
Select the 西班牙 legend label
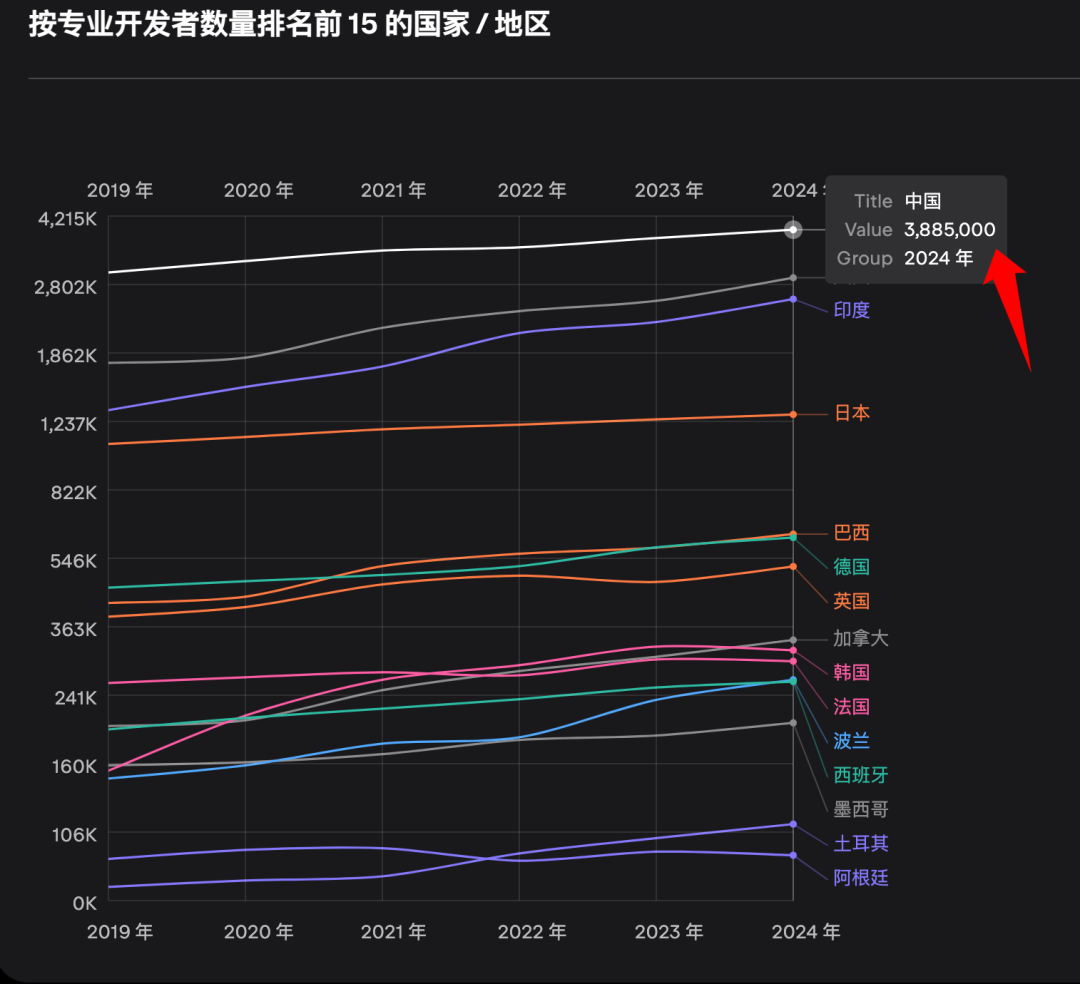861,775
